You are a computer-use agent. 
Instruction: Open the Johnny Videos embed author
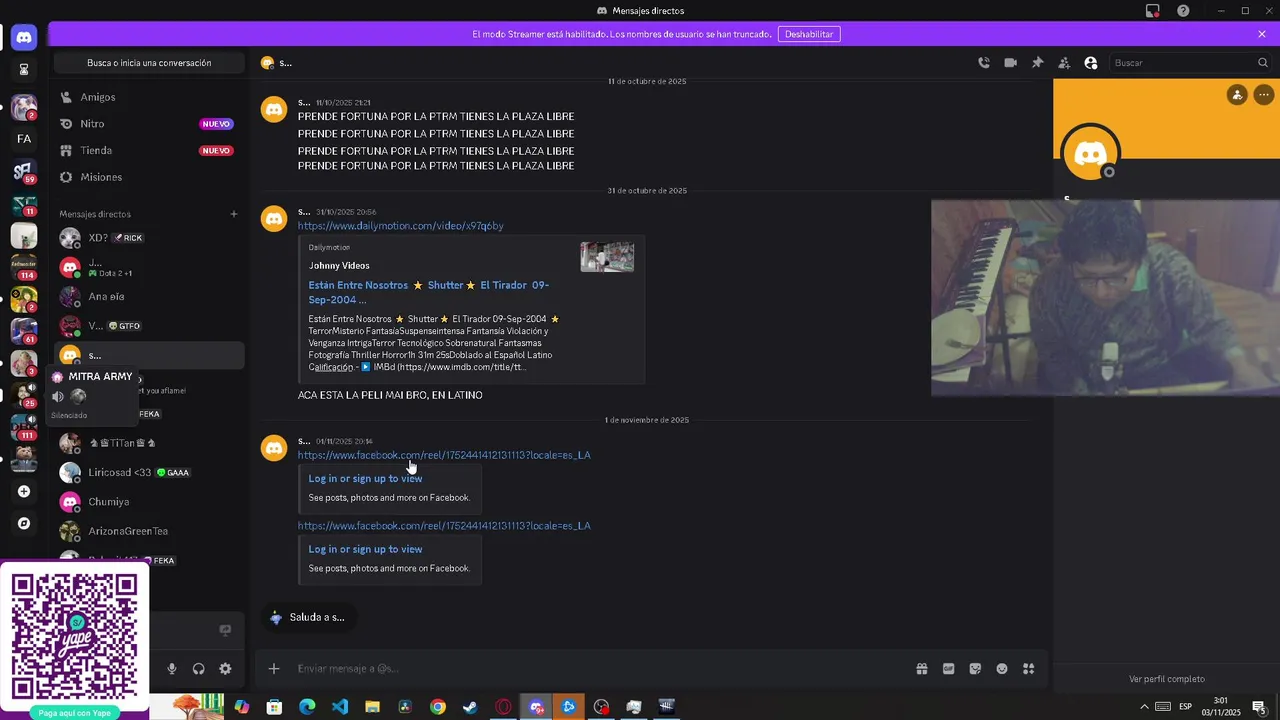339,266
